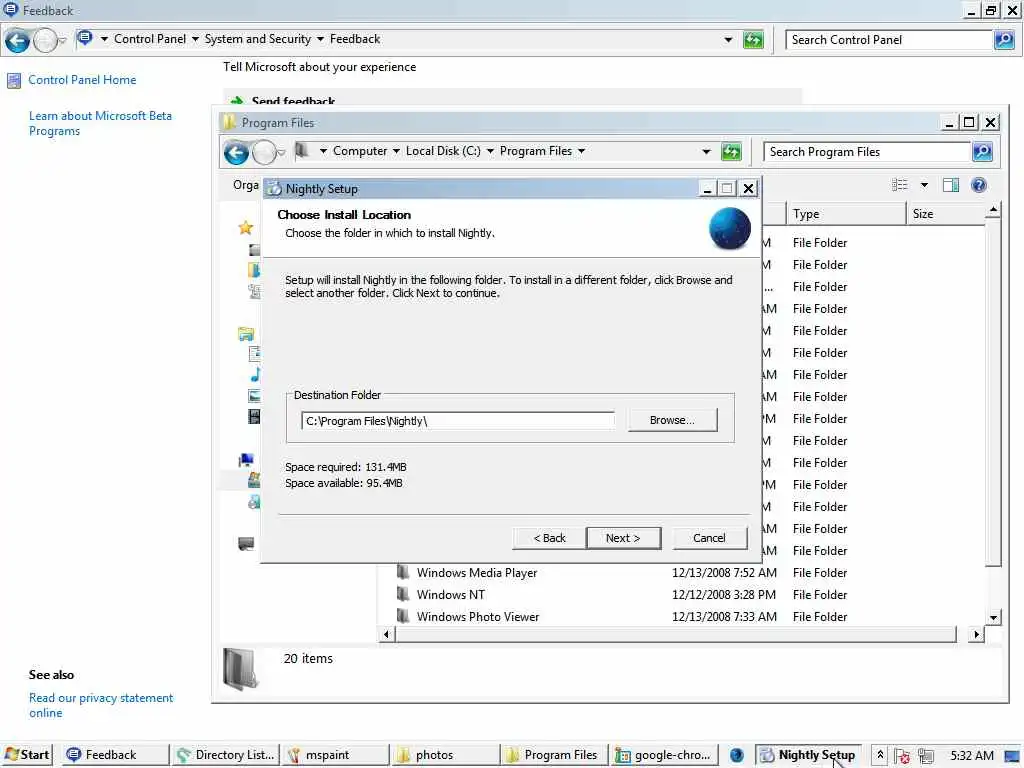
Task: Click Music icon in navigation pane
Action: point(255,374)
